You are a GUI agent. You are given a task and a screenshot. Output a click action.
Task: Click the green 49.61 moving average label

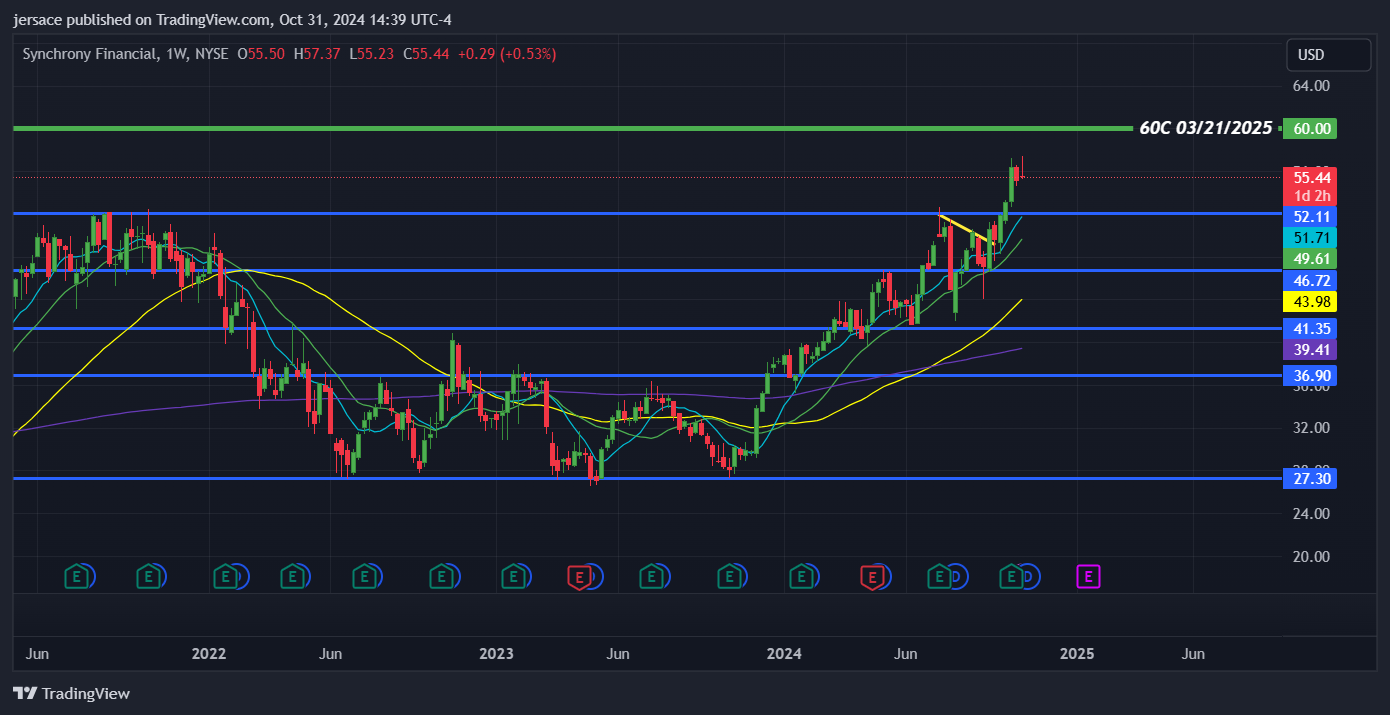click(x=1312, y=258)
